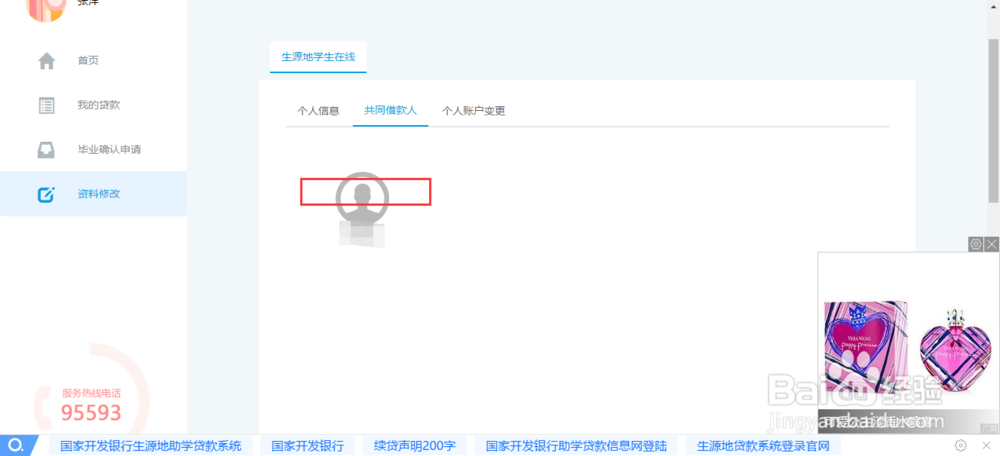This screenshot has width=1000, height=456.
Task: Open 生源地贷款系统登录官网 suggestion link
Action: tap(763, 446)
